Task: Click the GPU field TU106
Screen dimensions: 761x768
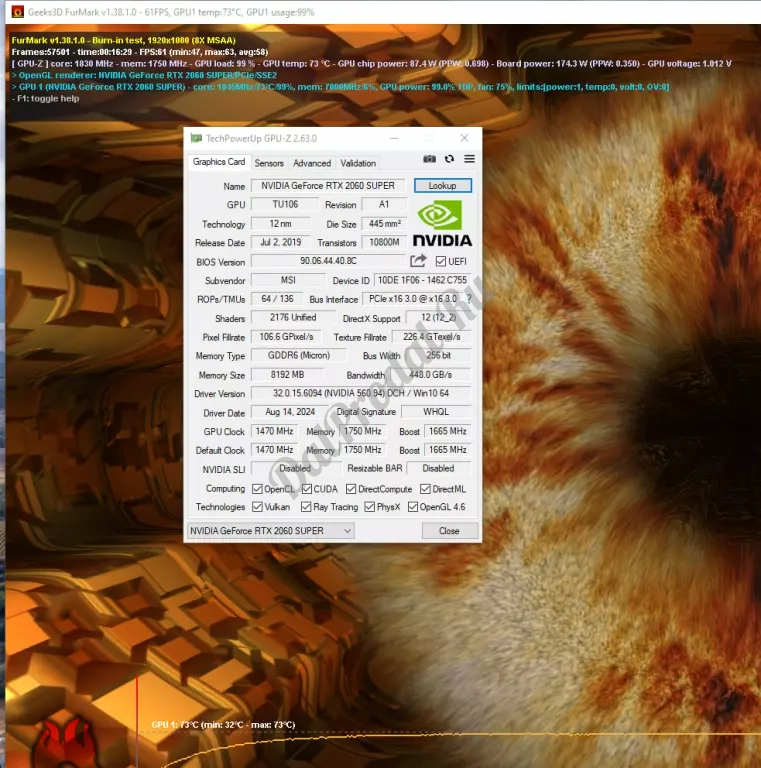Action: click(x=285, y=204)
